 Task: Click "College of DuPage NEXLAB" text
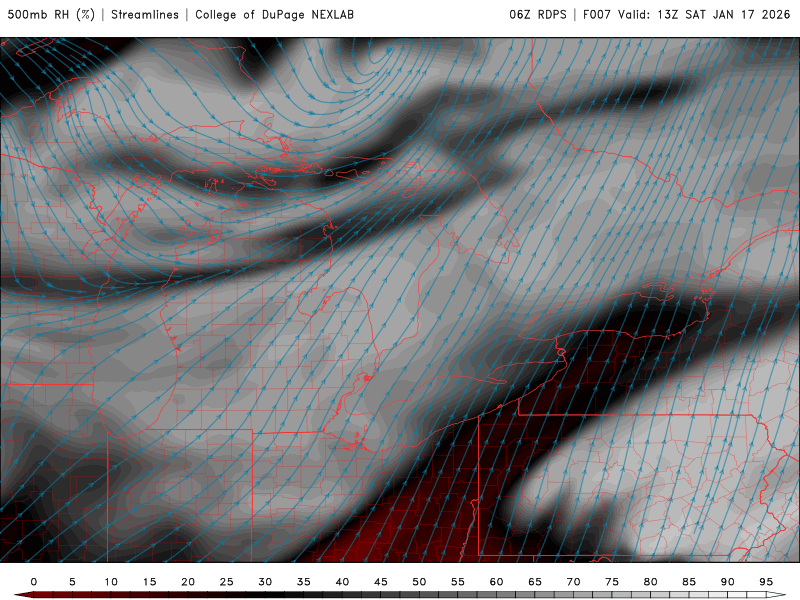coord(274,14)
